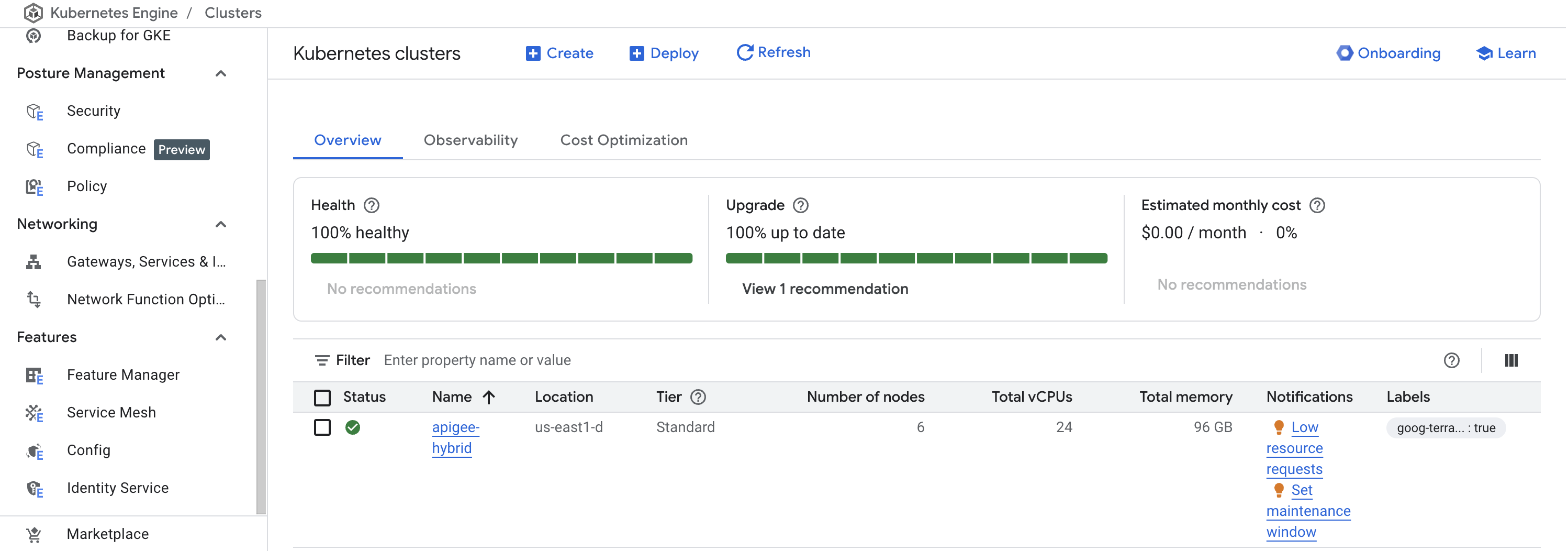
Task: Click the Service Mesh icon
Action: pyautogui.click(x=35, y=413)
